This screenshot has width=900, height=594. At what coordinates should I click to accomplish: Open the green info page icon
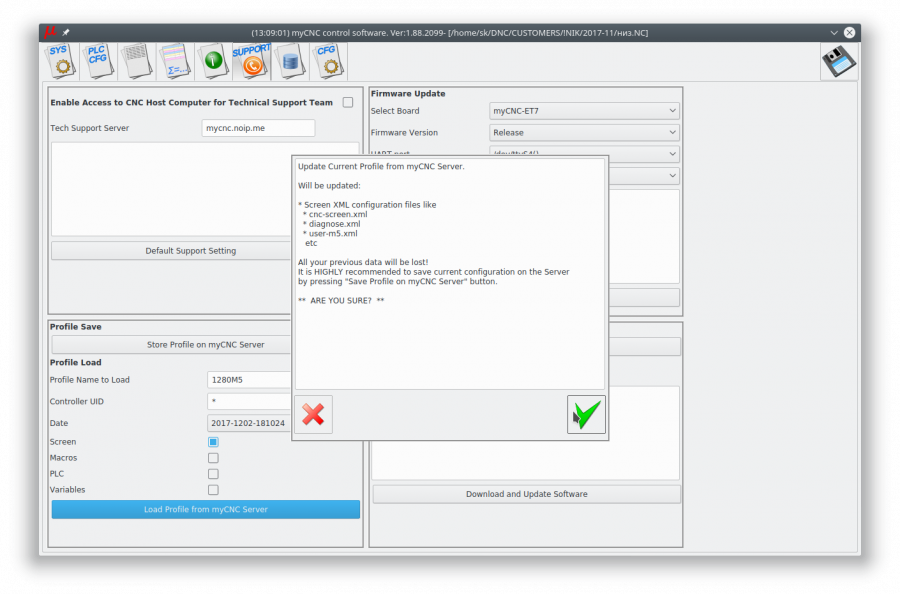213,61
